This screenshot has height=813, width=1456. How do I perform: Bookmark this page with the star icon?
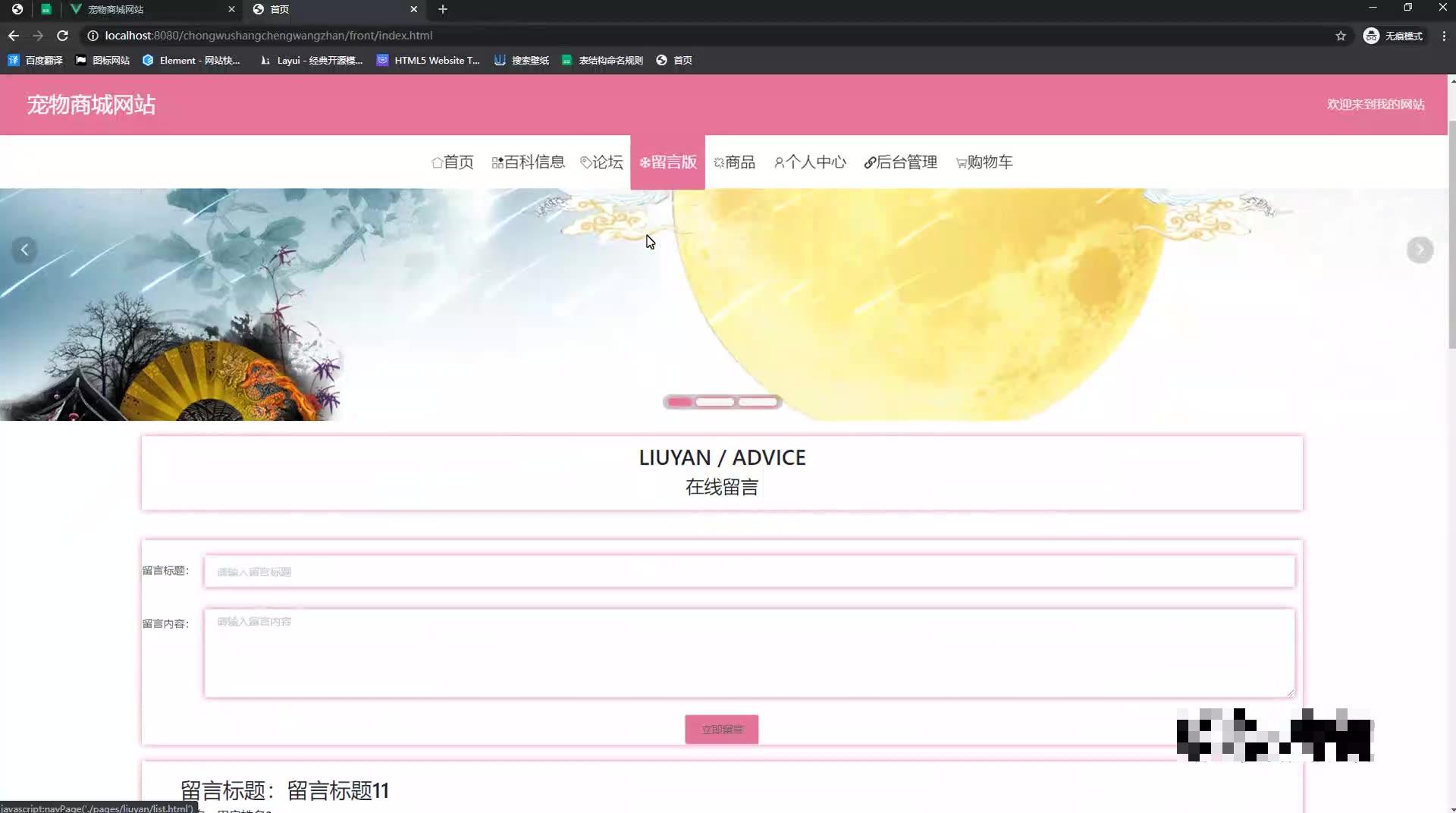(x=1341, y=36)
